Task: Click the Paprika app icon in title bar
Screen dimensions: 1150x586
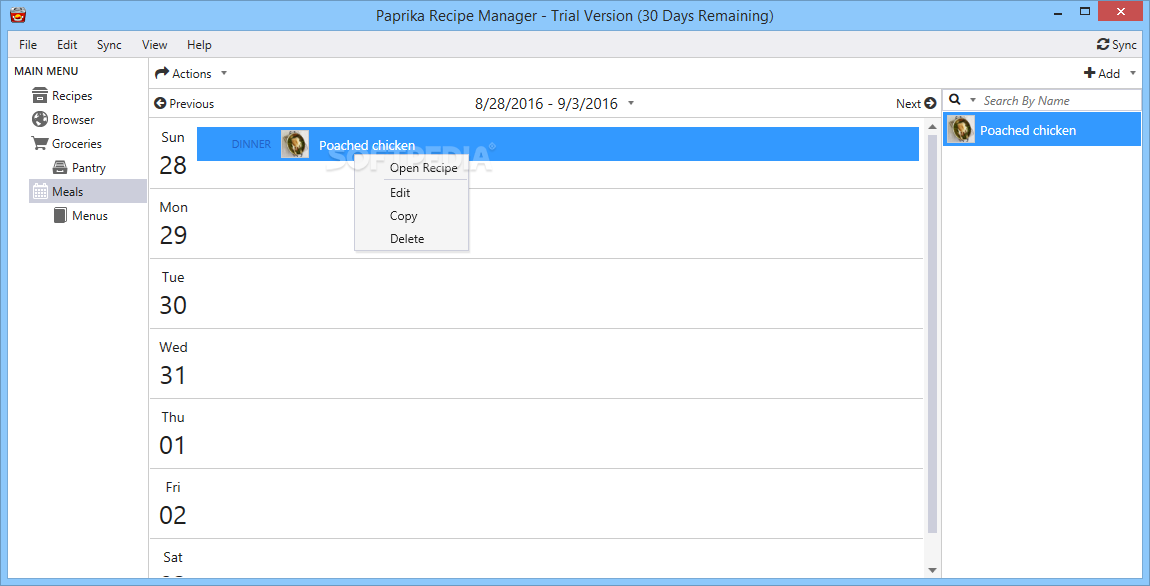Action: [18, 14]
